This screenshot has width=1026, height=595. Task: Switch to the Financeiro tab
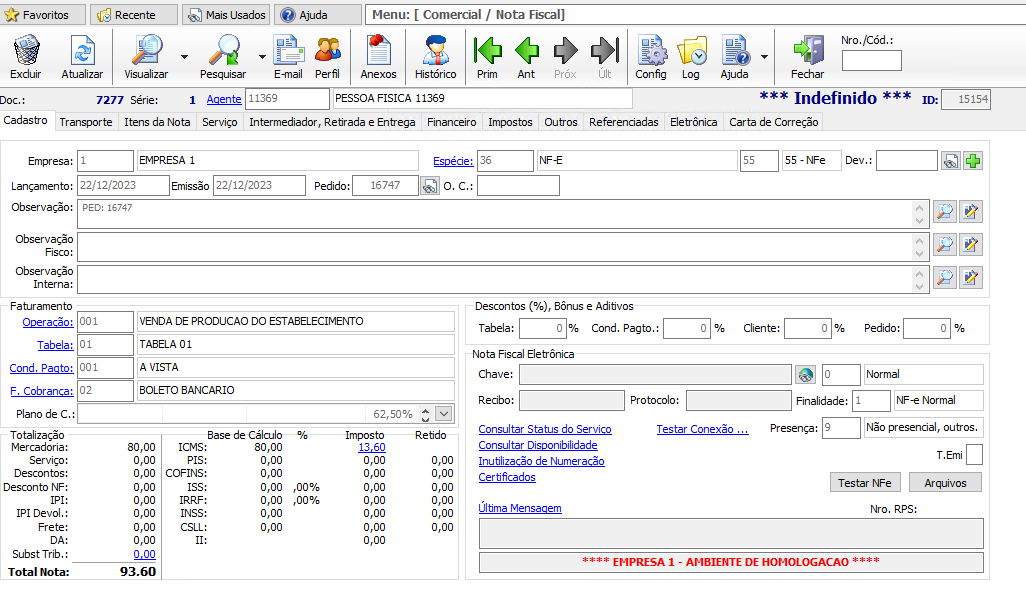[451, 122]
